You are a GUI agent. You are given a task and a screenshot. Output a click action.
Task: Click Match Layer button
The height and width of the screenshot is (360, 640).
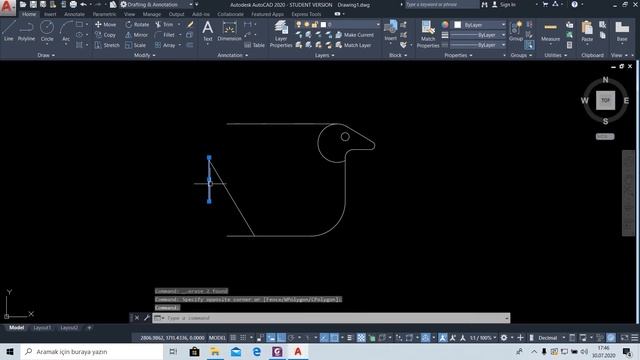pyautogui.click(x=353, y=45)
